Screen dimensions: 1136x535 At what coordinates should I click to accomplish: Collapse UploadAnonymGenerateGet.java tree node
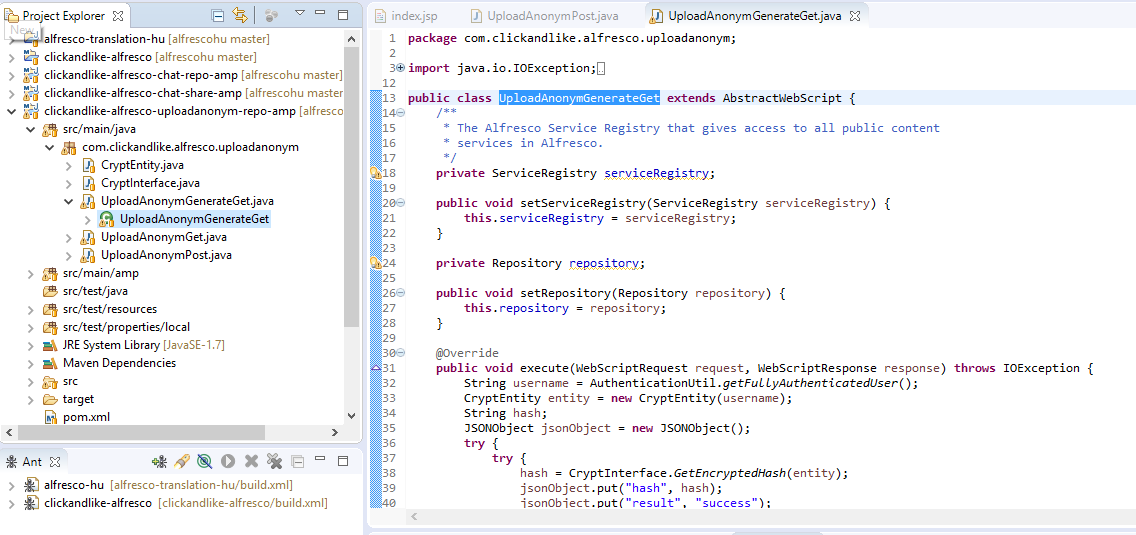69,201
